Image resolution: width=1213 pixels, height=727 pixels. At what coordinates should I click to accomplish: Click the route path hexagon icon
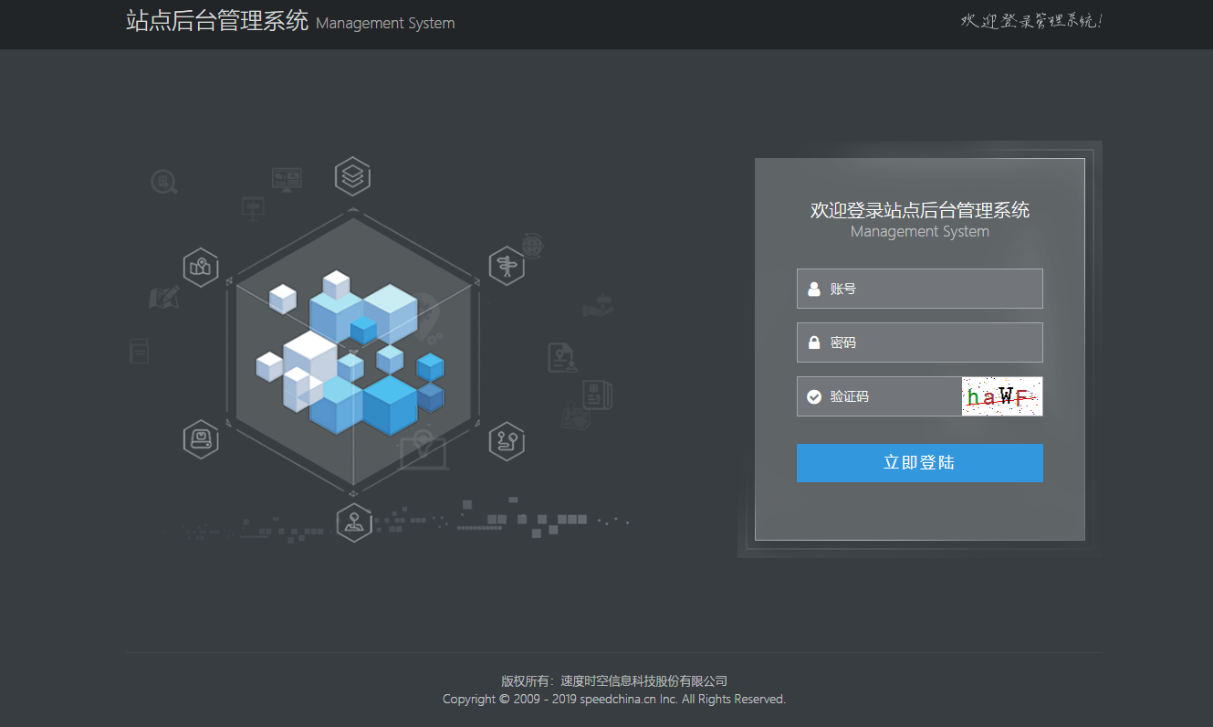507,440
